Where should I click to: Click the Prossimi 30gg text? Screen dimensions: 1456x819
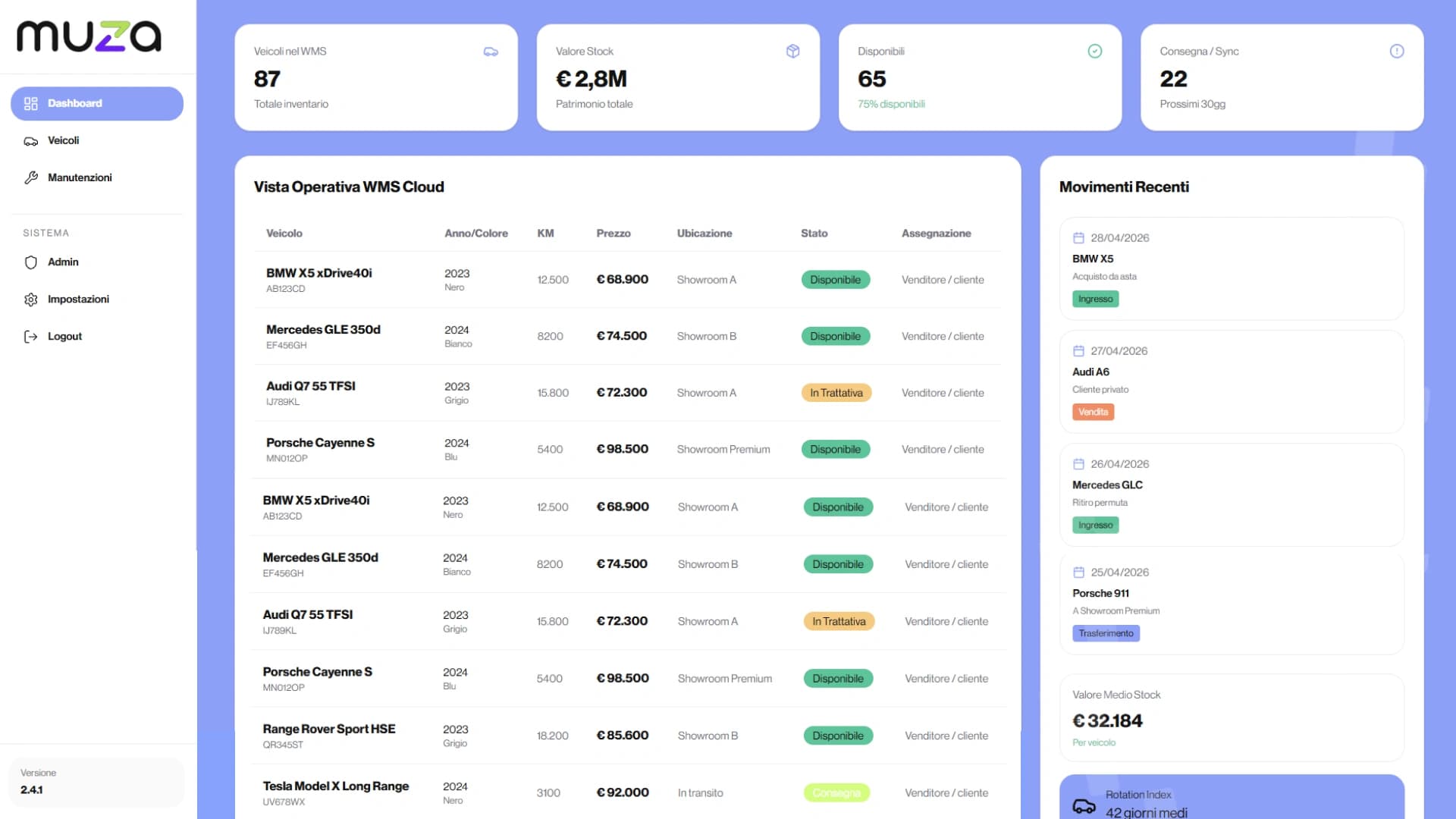[x=1192, y=104]
